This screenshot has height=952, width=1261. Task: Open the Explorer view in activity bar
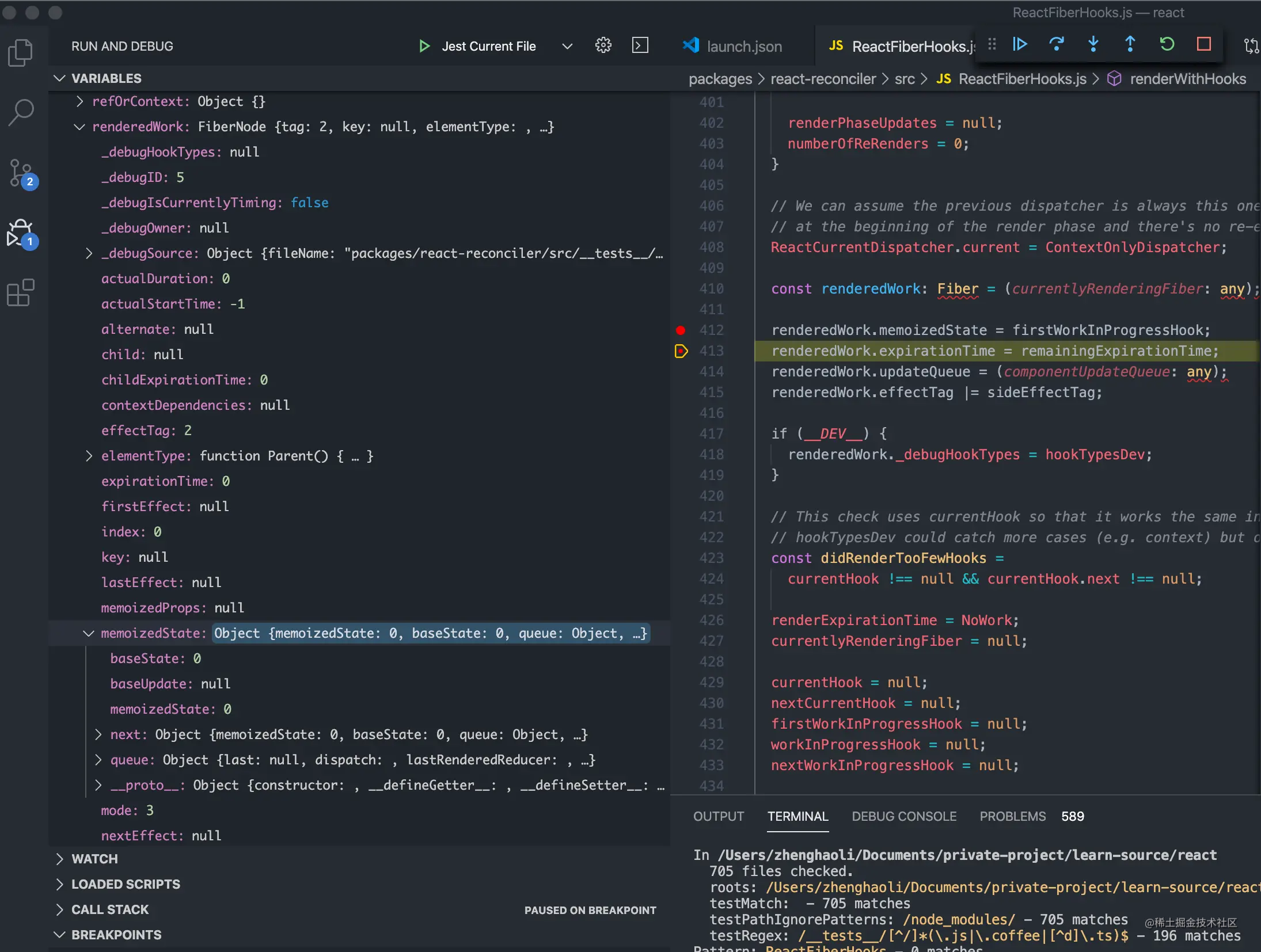(x=21, y=52)
